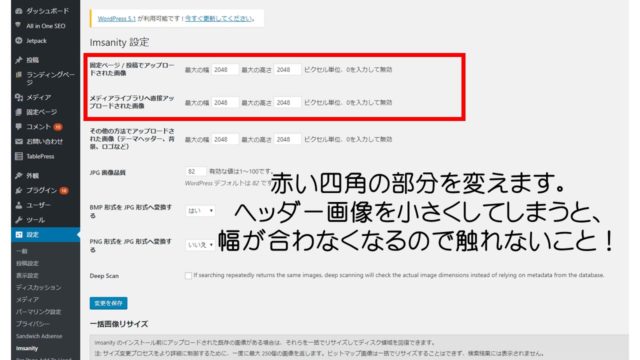Open the パーマリンク設定 submenu item
The image size is (640, 360).
coord(38,312)
